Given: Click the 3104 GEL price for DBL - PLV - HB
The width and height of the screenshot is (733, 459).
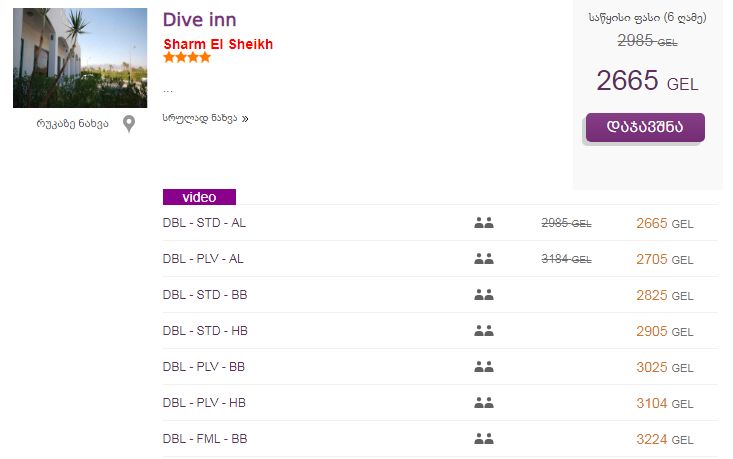Looking at the screenshot, I should point(664,403).
